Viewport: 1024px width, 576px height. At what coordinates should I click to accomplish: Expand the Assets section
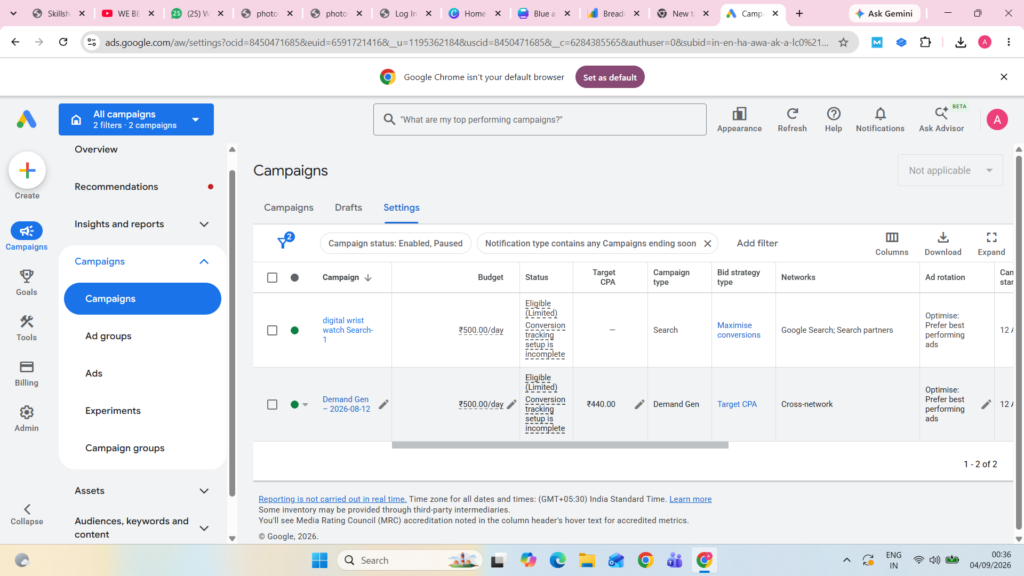(x=204, y=491)
